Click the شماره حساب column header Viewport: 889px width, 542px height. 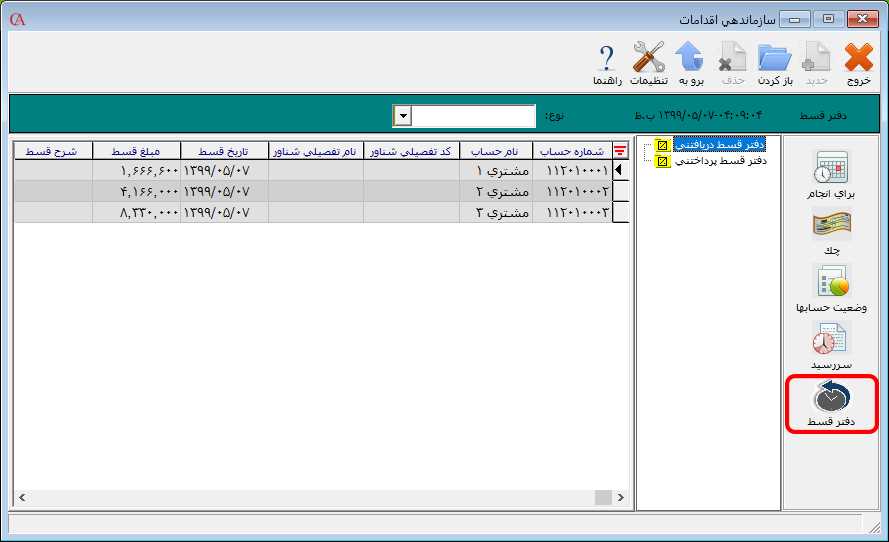(x=571, y=151)
